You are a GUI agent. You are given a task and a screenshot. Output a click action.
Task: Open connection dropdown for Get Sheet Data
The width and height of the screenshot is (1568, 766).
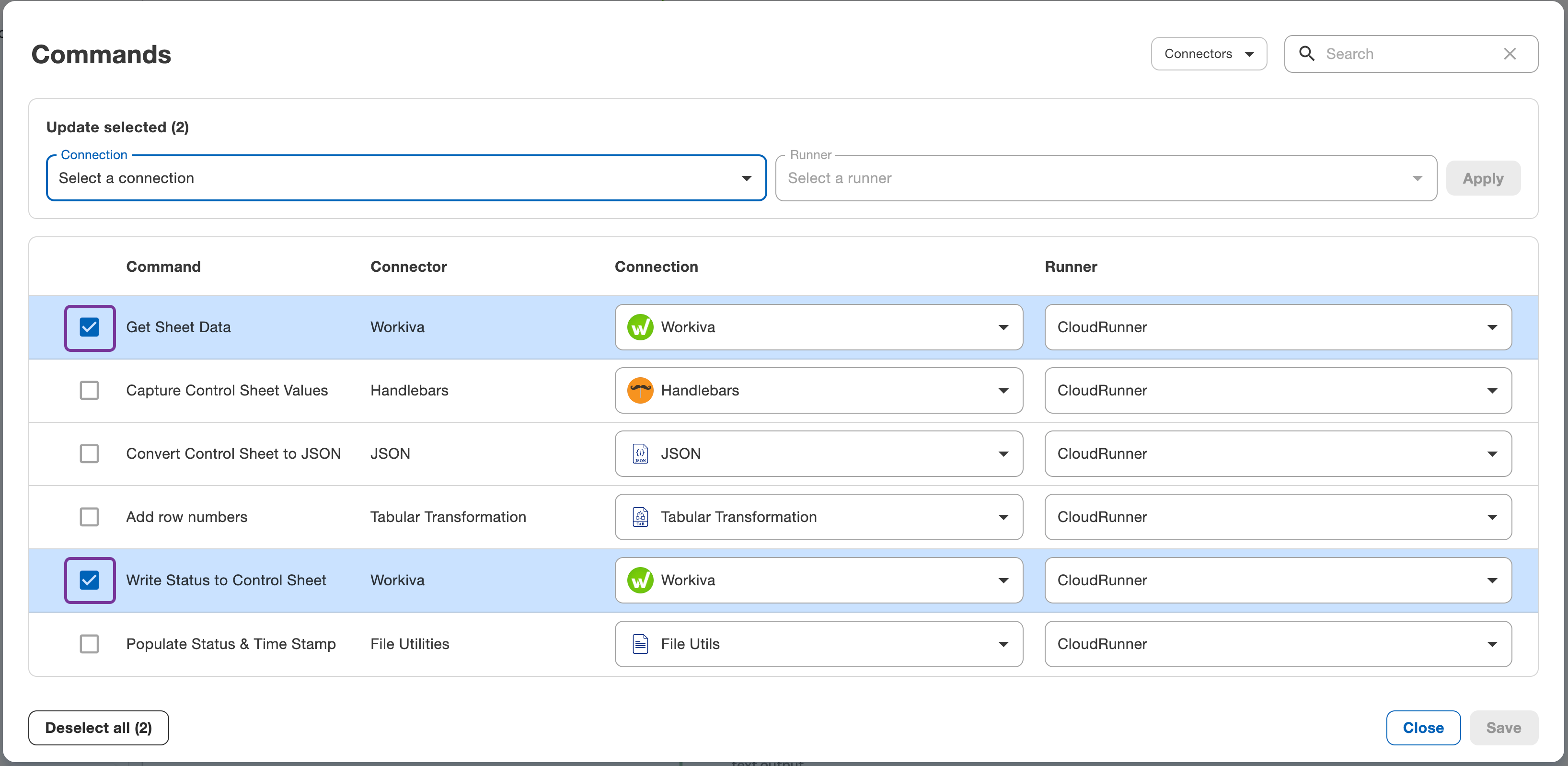tap(819, 327)
